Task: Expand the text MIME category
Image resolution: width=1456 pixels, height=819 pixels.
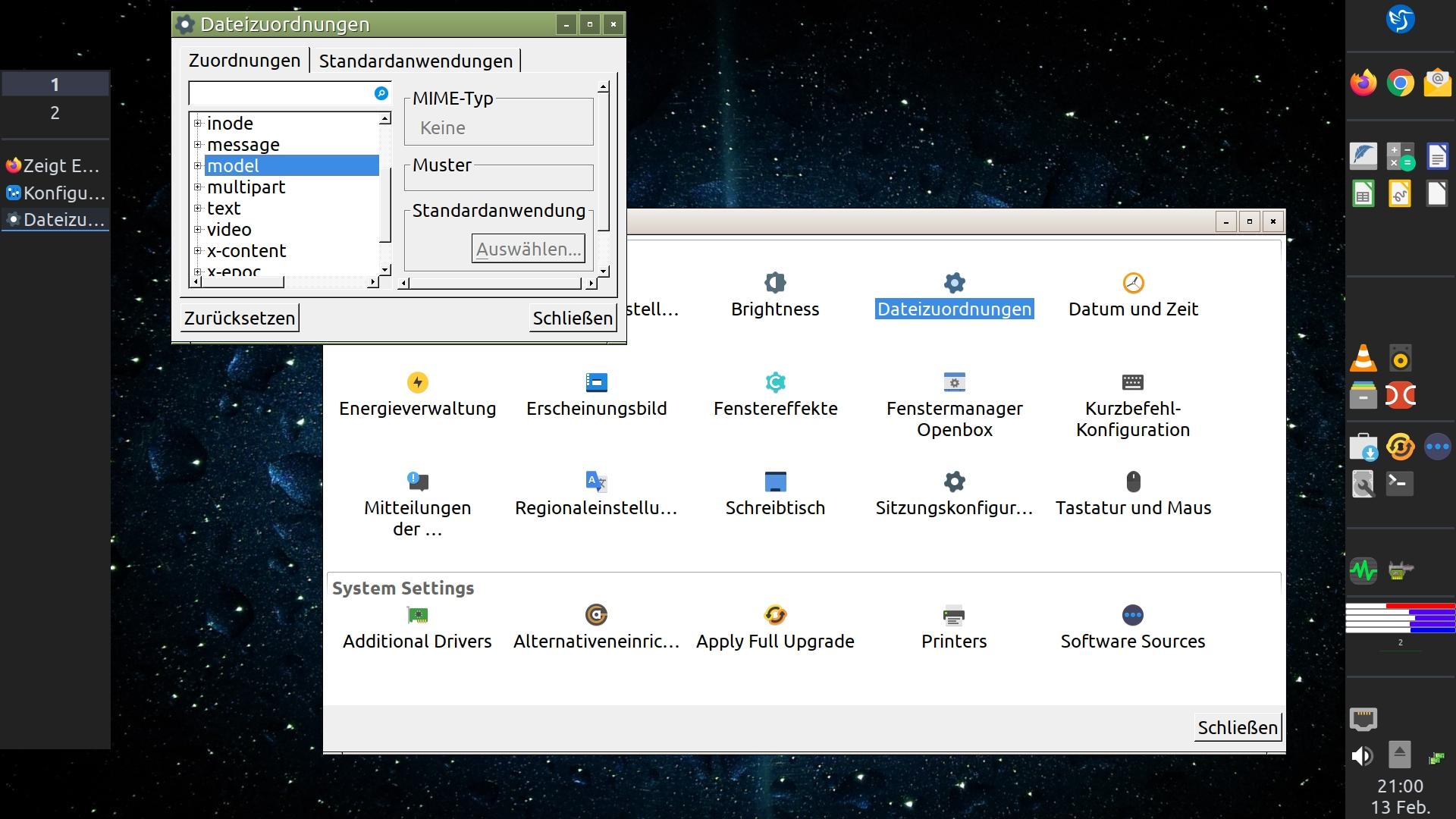Action: 198,208
